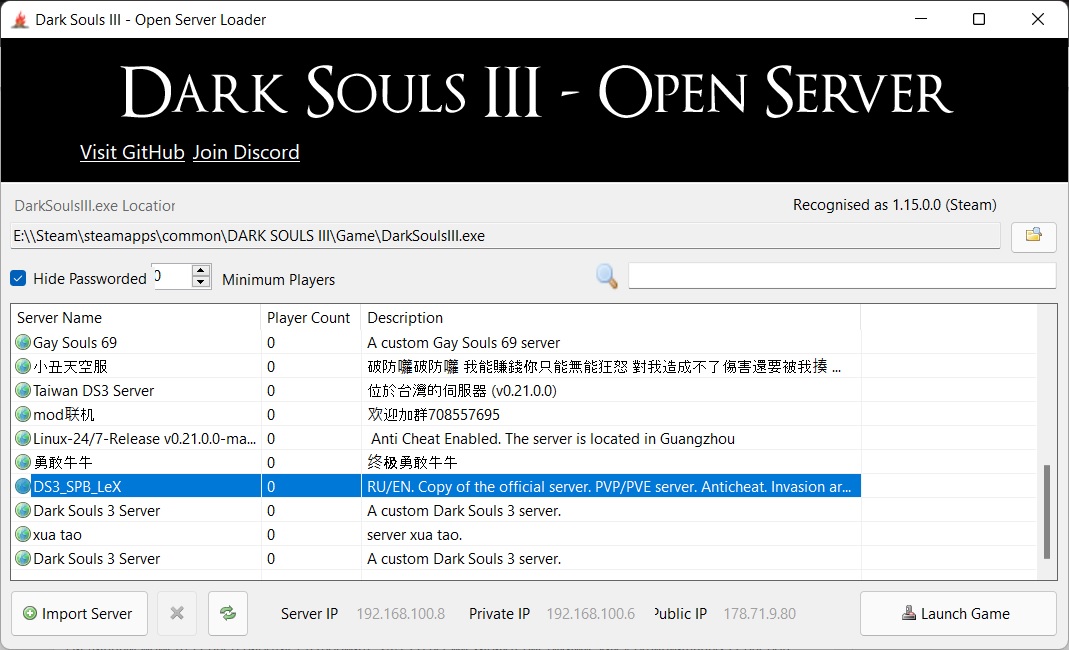The height and width of the screenshot is (650, 1069).
Task: Select the Linux-24/7-Release v0.21.0.0 server name
Action: [x=145, y=439]
